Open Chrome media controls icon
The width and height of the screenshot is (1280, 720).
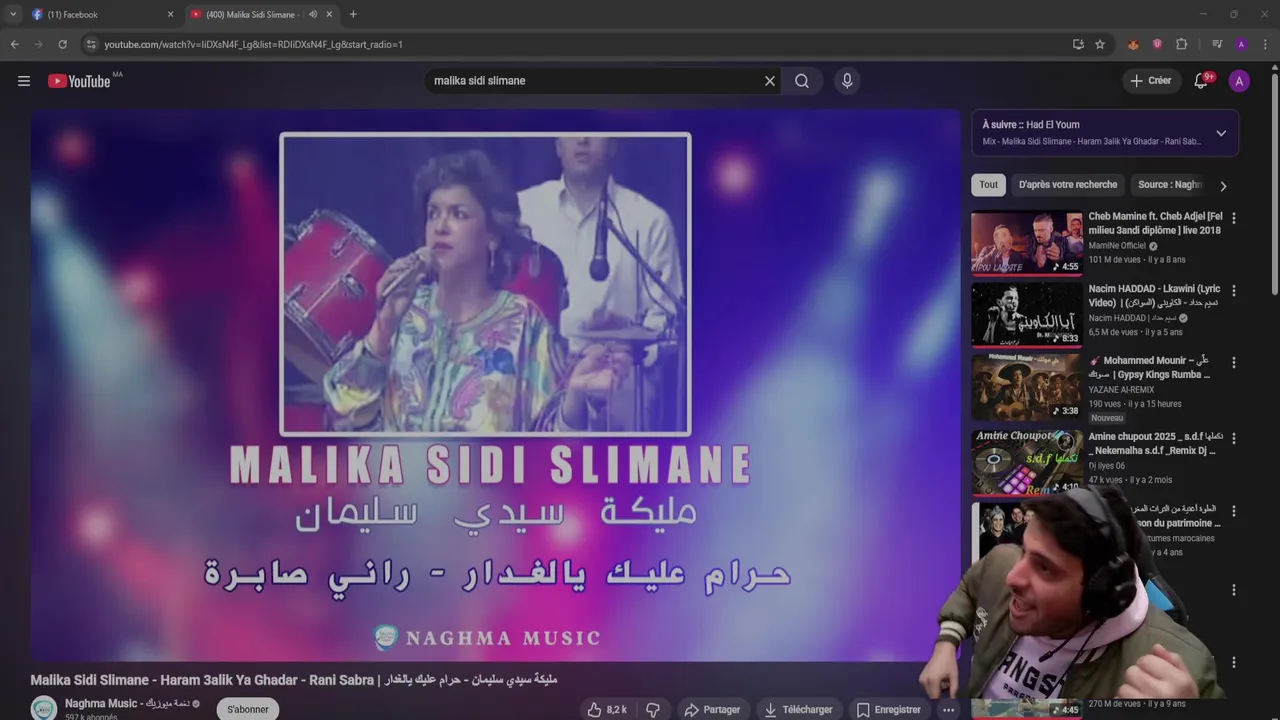point(1217,44)
